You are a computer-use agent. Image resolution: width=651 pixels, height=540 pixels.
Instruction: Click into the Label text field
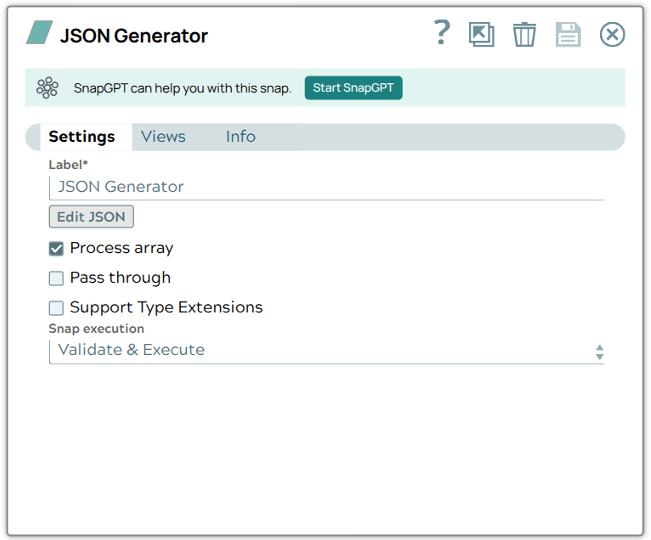pos(326,187)
